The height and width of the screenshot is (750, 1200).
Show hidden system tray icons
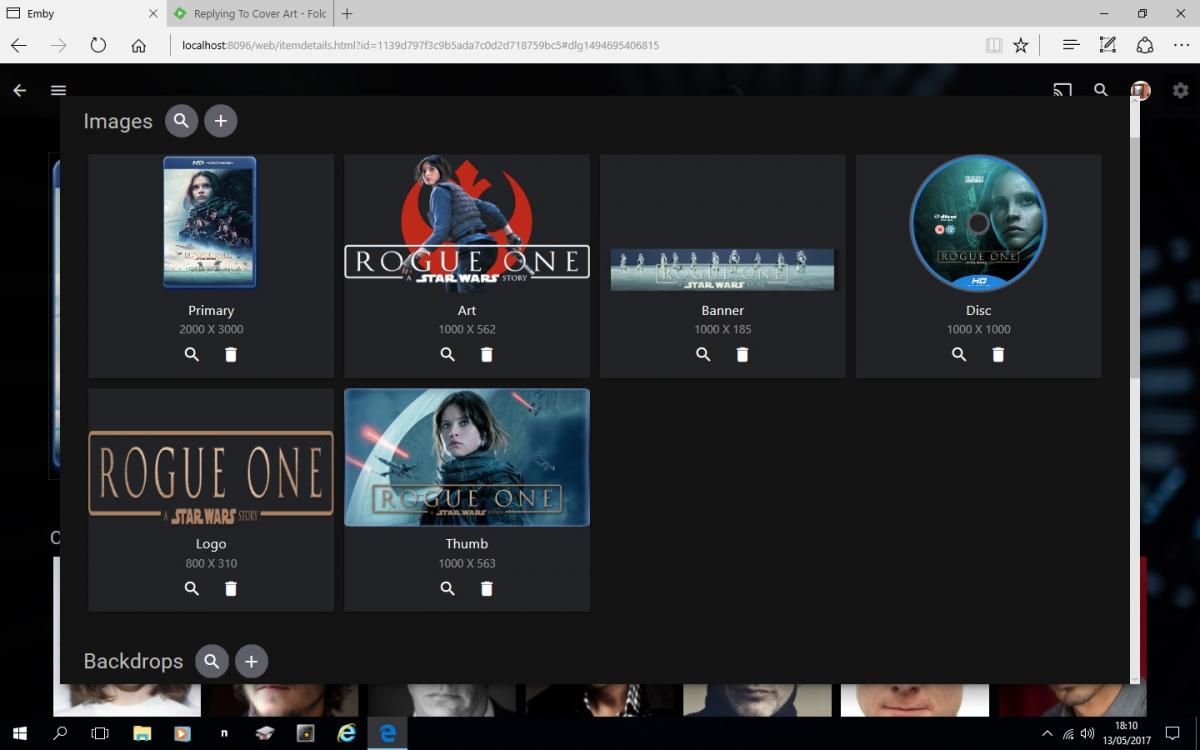(1047, 733)
